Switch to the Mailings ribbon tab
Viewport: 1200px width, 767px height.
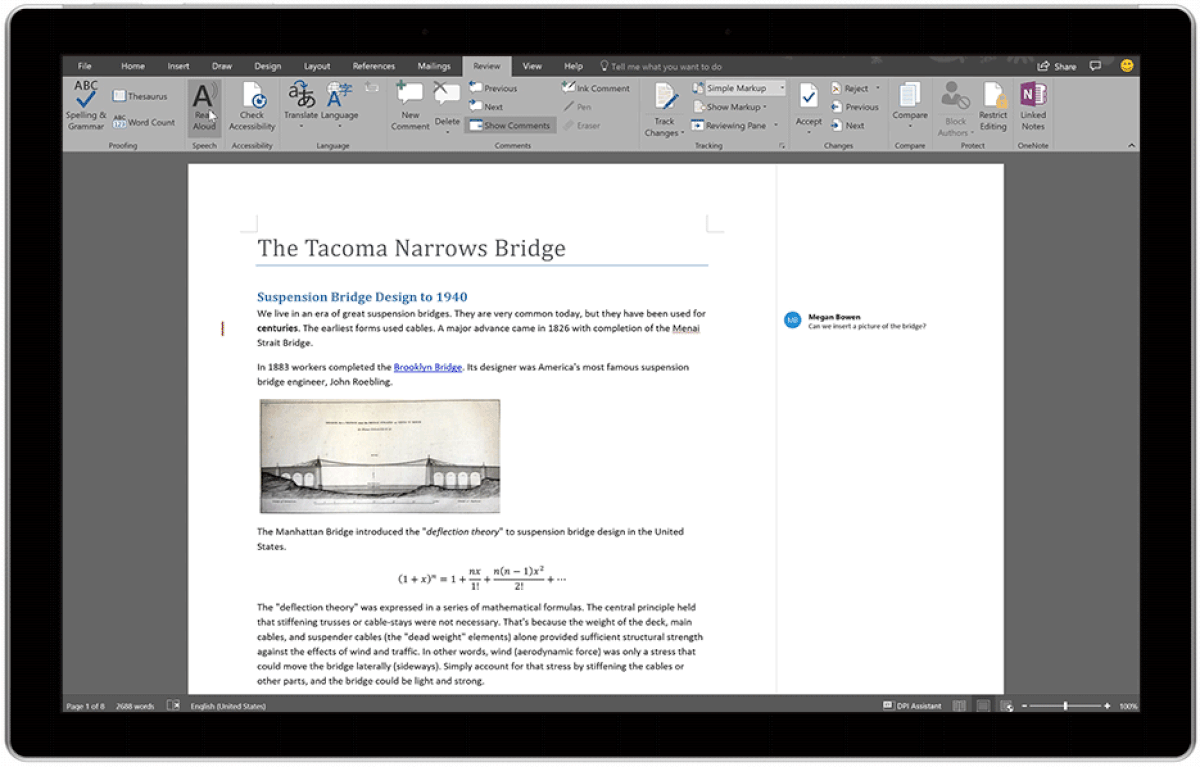[x=434, y=65]
